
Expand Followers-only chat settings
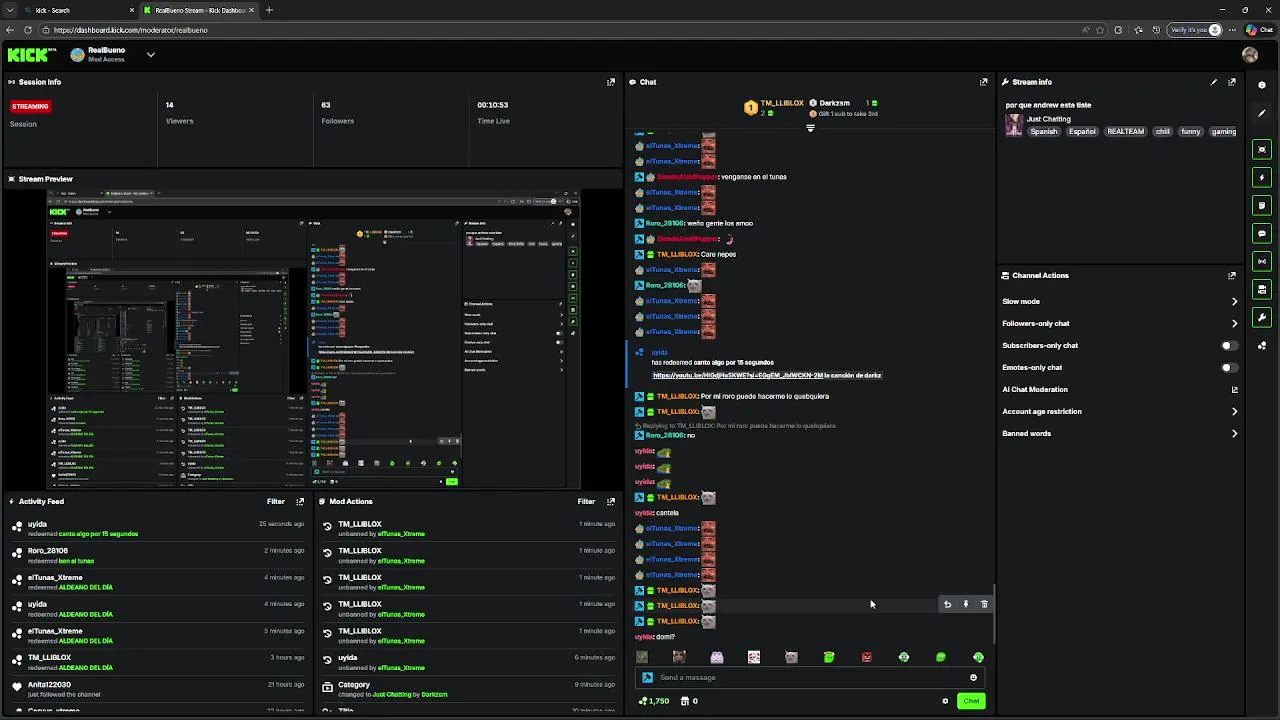click(x=1234, y=323)
